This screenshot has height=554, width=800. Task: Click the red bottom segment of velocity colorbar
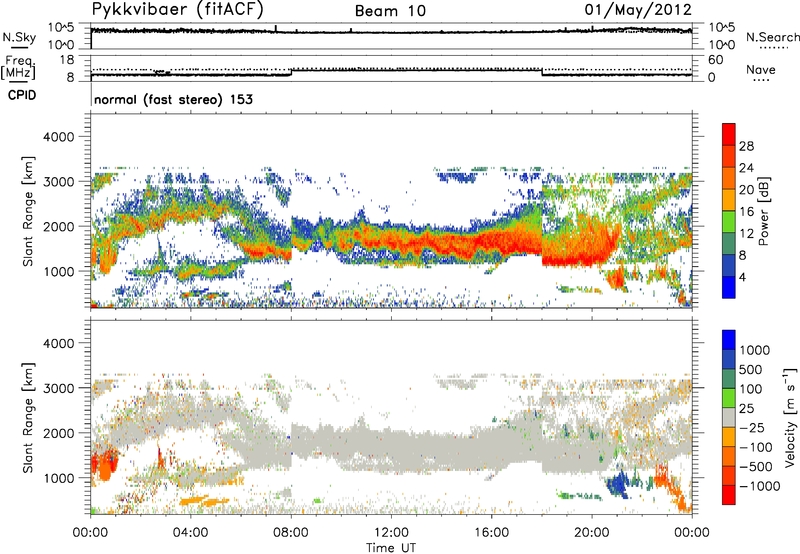coord(729,495)
